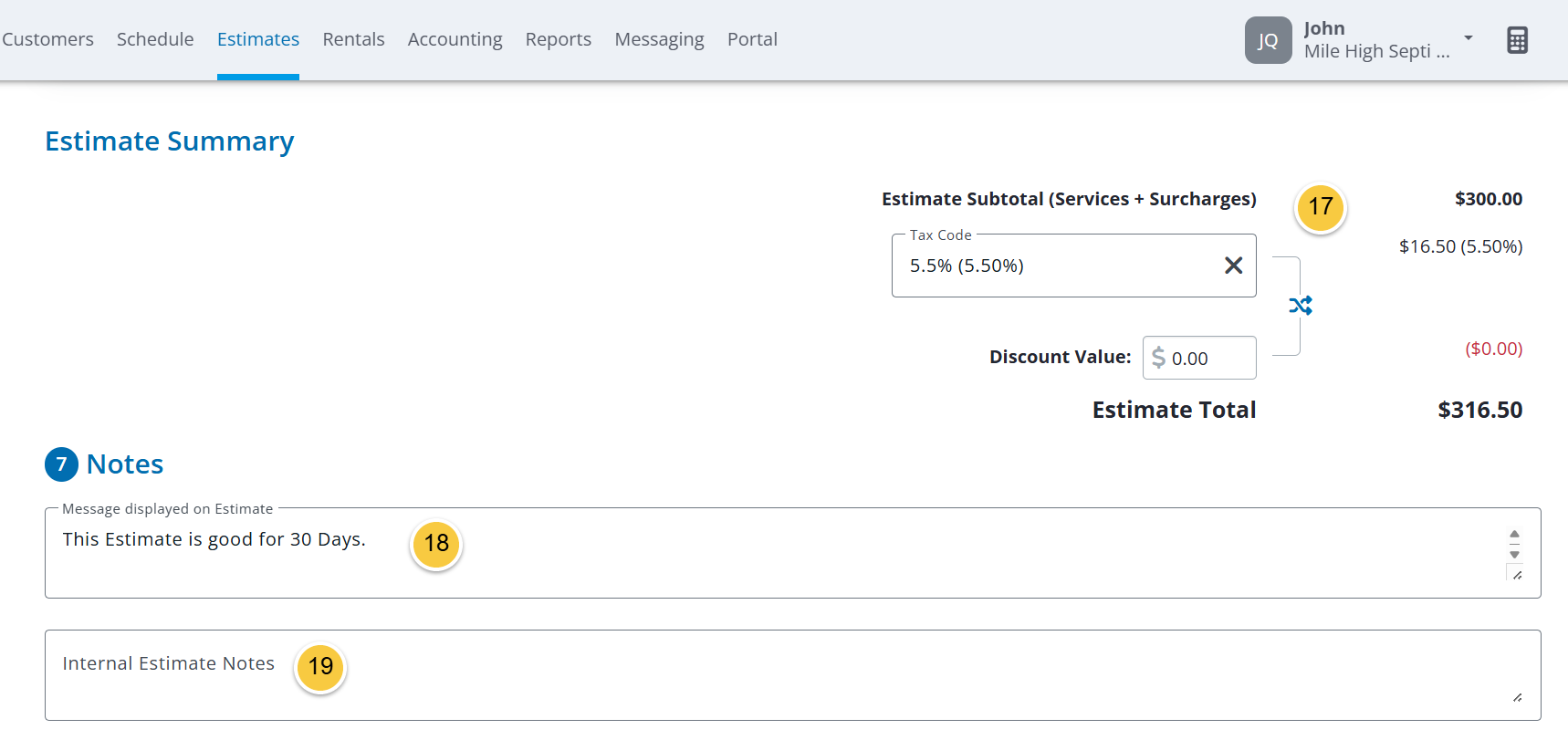Click the shuffle tax/discount order icon

pos(1301,306)
